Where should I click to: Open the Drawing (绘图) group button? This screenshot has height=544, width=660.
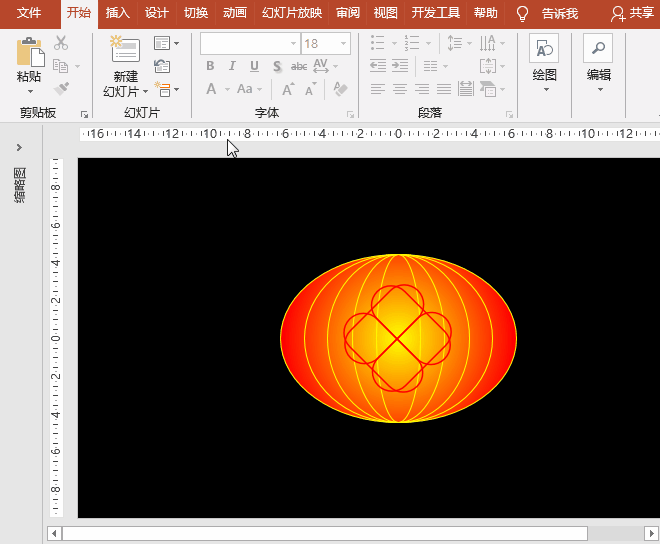544,63
